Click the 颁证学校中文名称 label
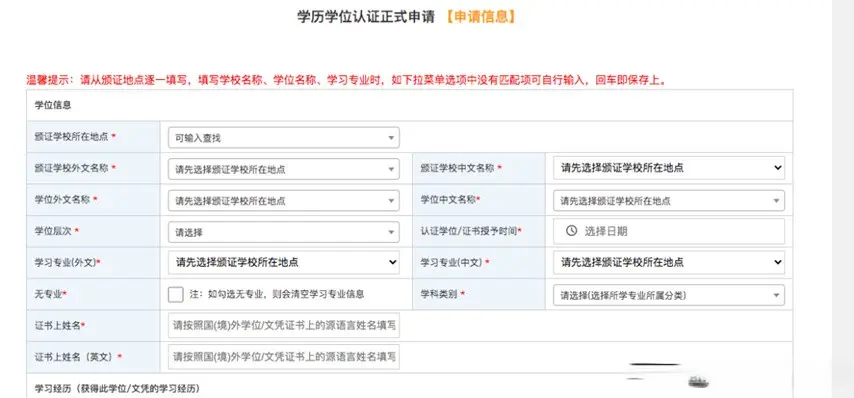854x398 pixels. click(461, 169)
